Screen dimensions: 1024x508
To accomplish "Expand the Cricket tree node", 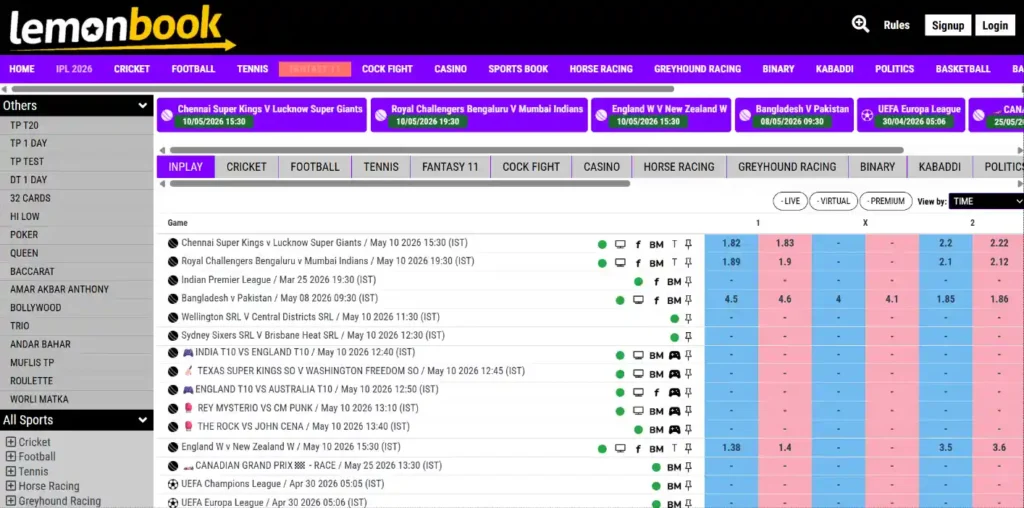I will (10, 442).
